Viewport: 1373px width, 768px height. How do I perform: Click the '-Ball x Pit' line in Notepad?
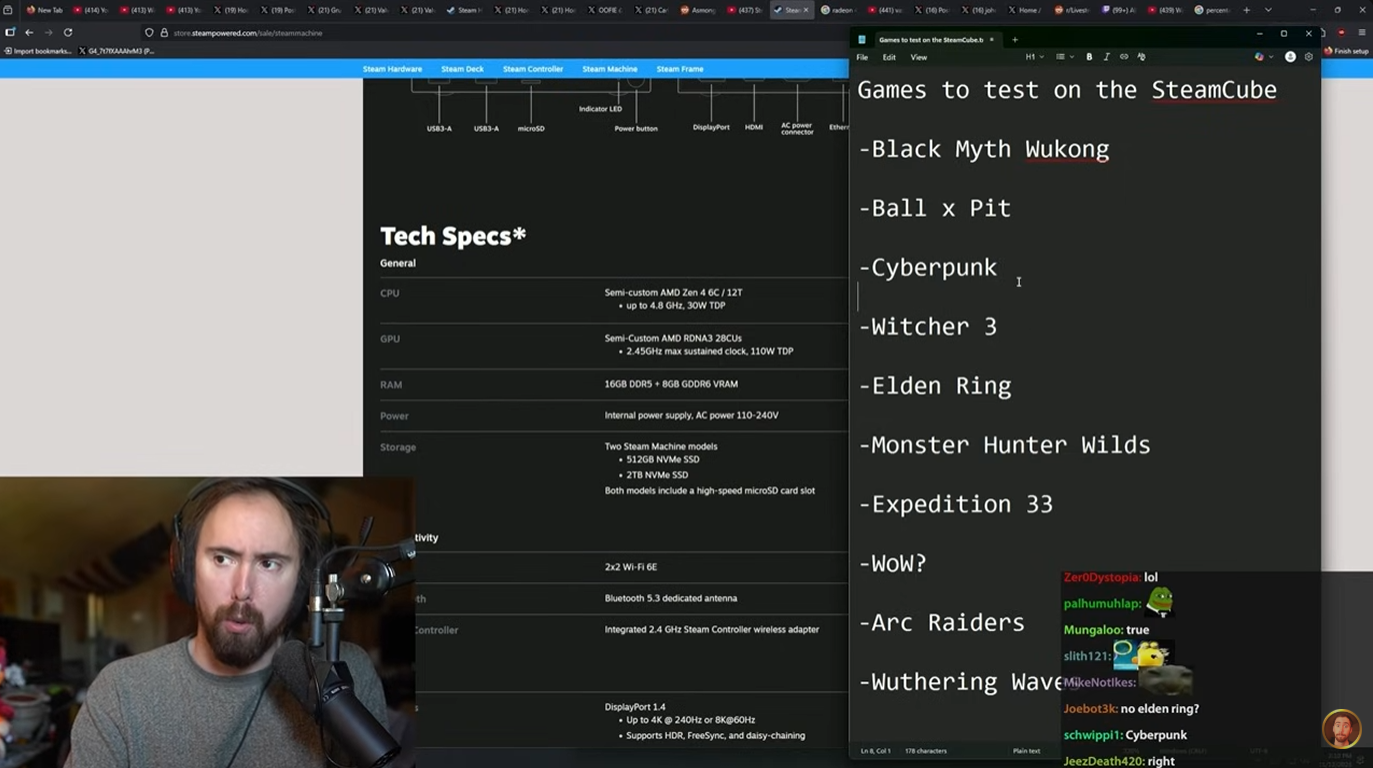(x=935, y=208)
